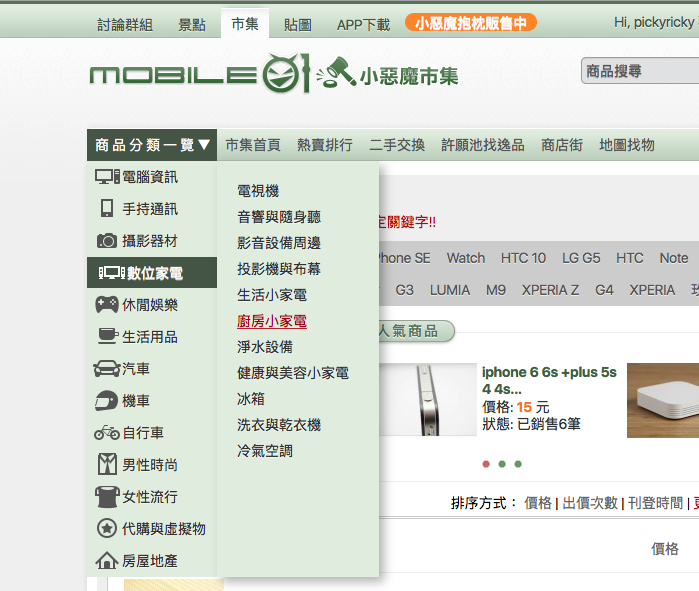
Task: Click the star circle icon for 代購與虛擬物
Action: click(x=107, y=529)
